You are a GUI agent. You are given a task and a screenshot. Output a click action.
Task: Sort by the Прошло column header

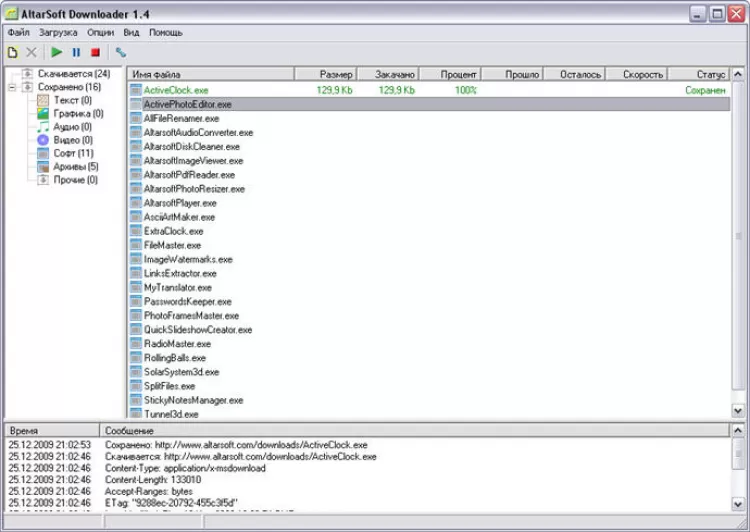click(x=512, y=74)
